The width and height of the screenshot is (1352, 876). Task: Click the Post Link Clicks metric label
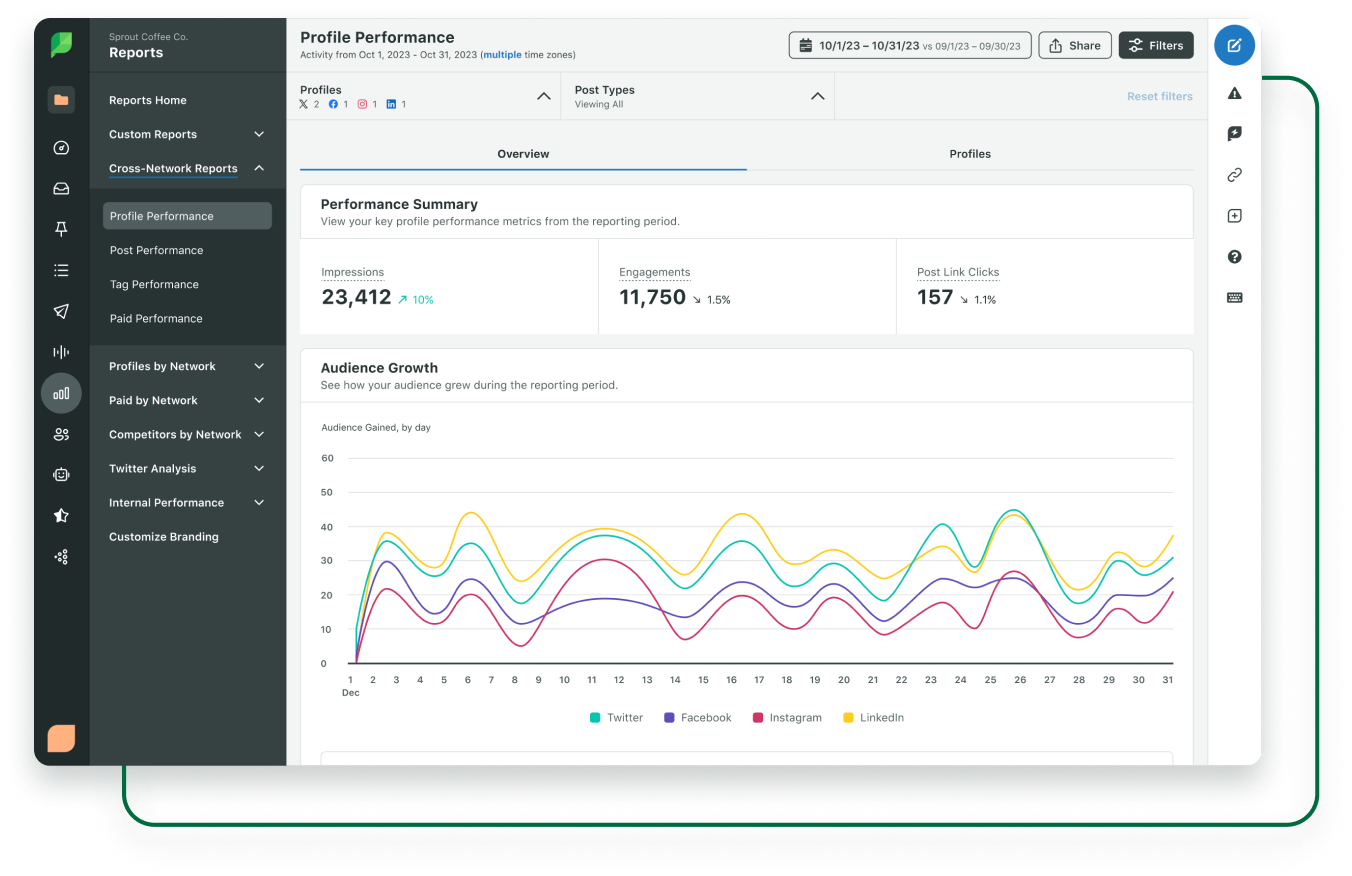(958, 272)
